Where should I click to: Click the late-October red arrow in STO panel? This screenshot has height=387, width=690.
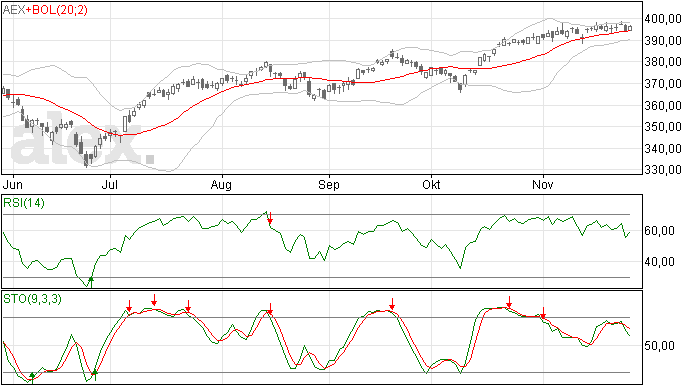(x=509, y=302)
